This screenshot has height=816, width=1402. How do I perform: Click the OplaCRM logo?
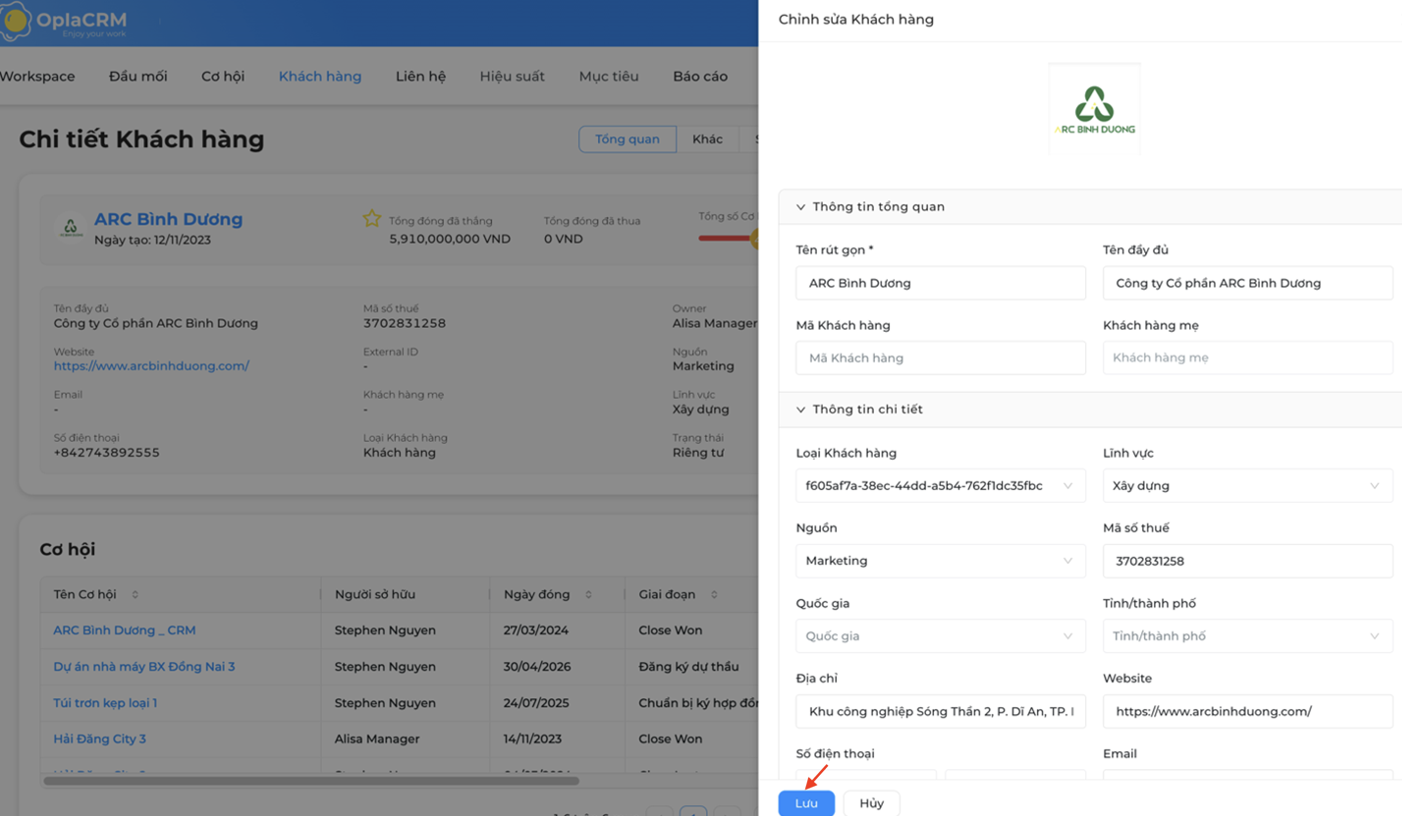click(64, 22)
